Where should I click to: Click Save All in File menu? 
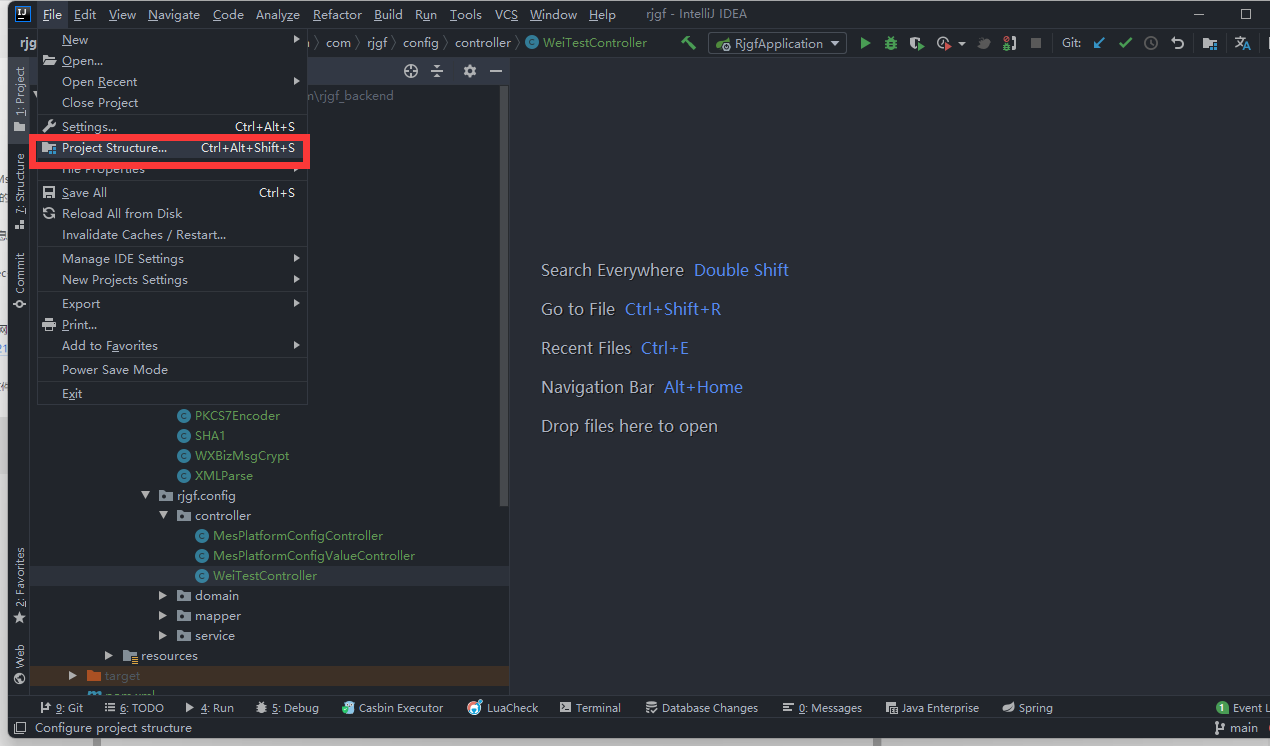tap(172, 193)
